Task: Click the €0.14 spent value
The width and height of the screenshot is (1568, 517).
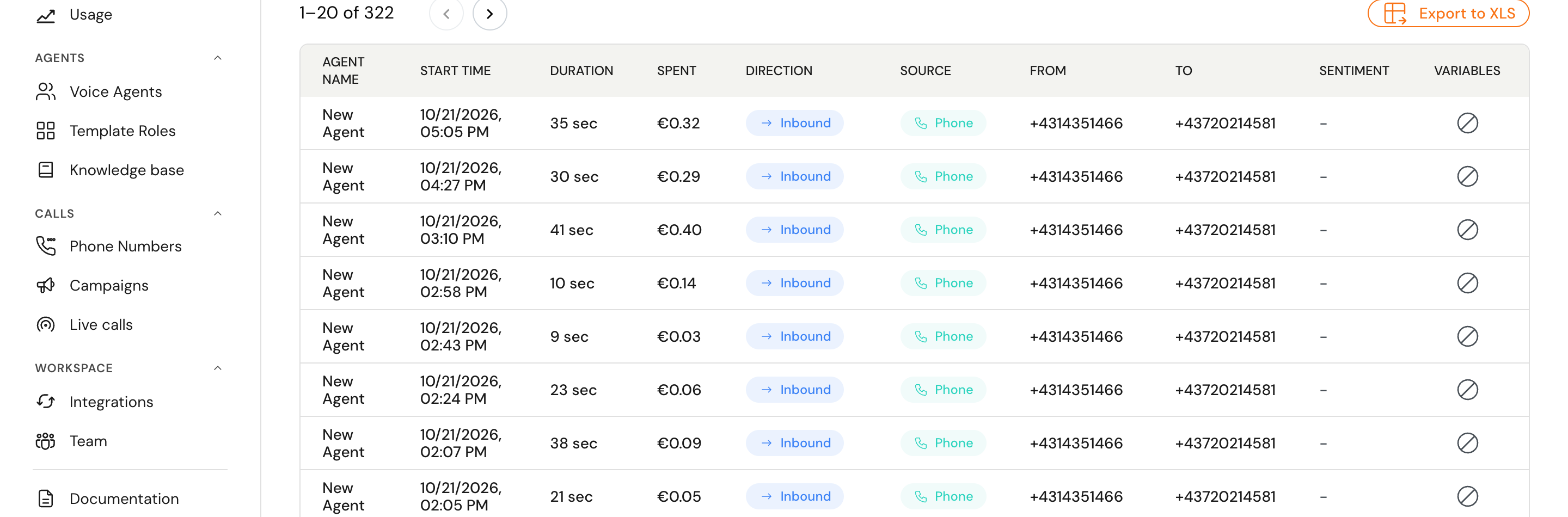Action: 676,283
